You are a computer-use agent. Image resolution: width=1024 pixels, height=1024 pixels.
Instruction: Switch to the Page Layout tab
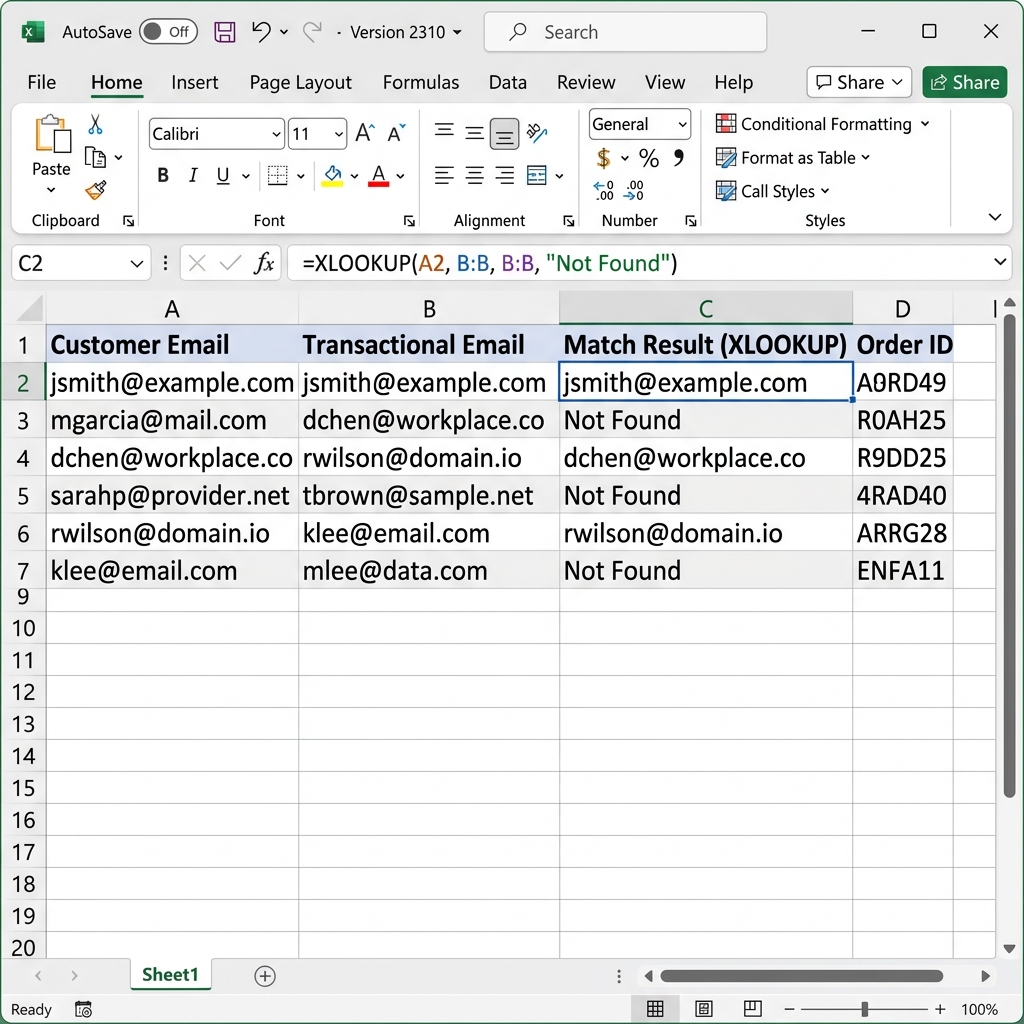tap(300, 82)
